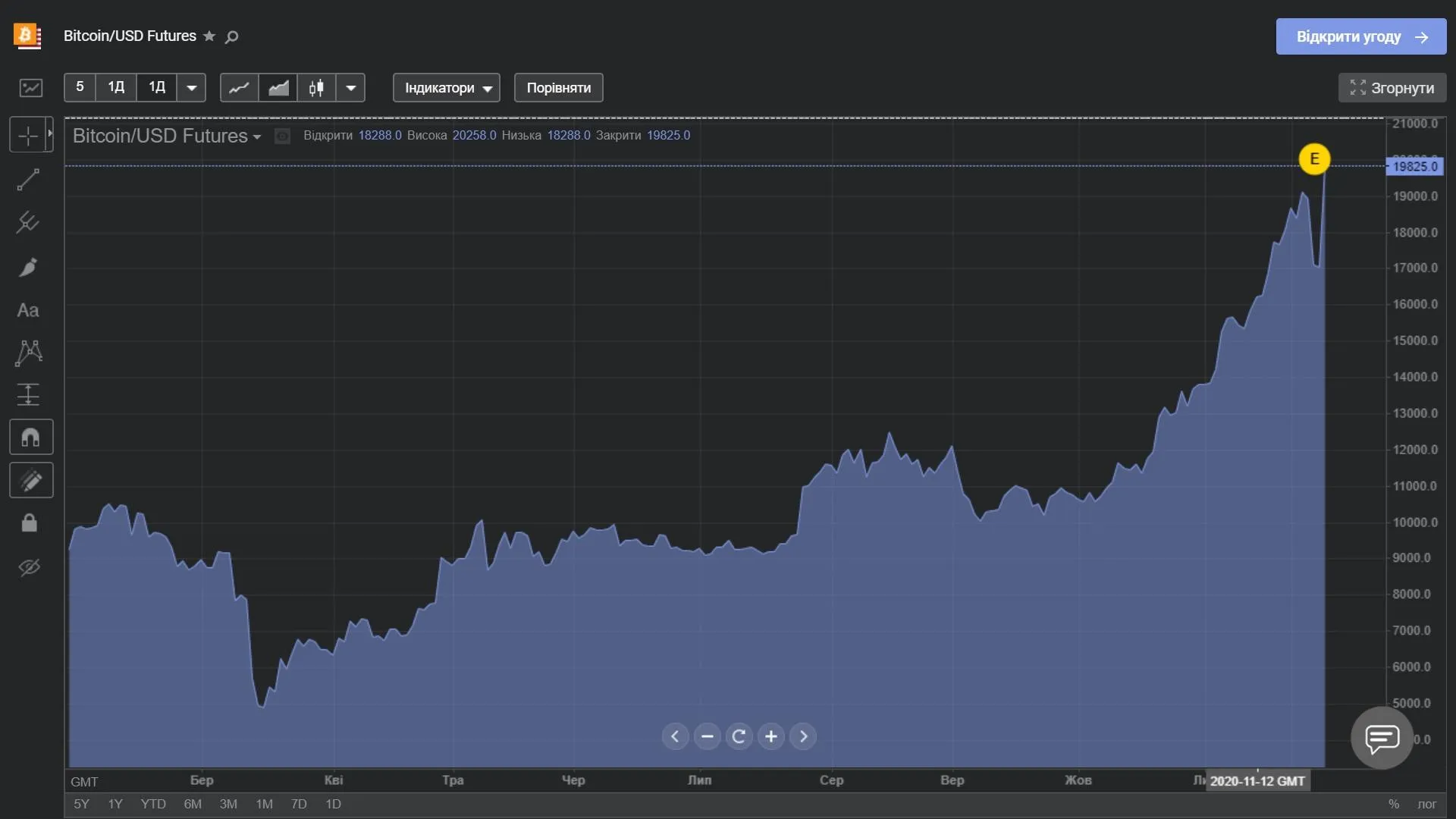Zoom out chart minus button
Image resolution: width=1456 pixels, height=819 pixels.
coord(707,736)
